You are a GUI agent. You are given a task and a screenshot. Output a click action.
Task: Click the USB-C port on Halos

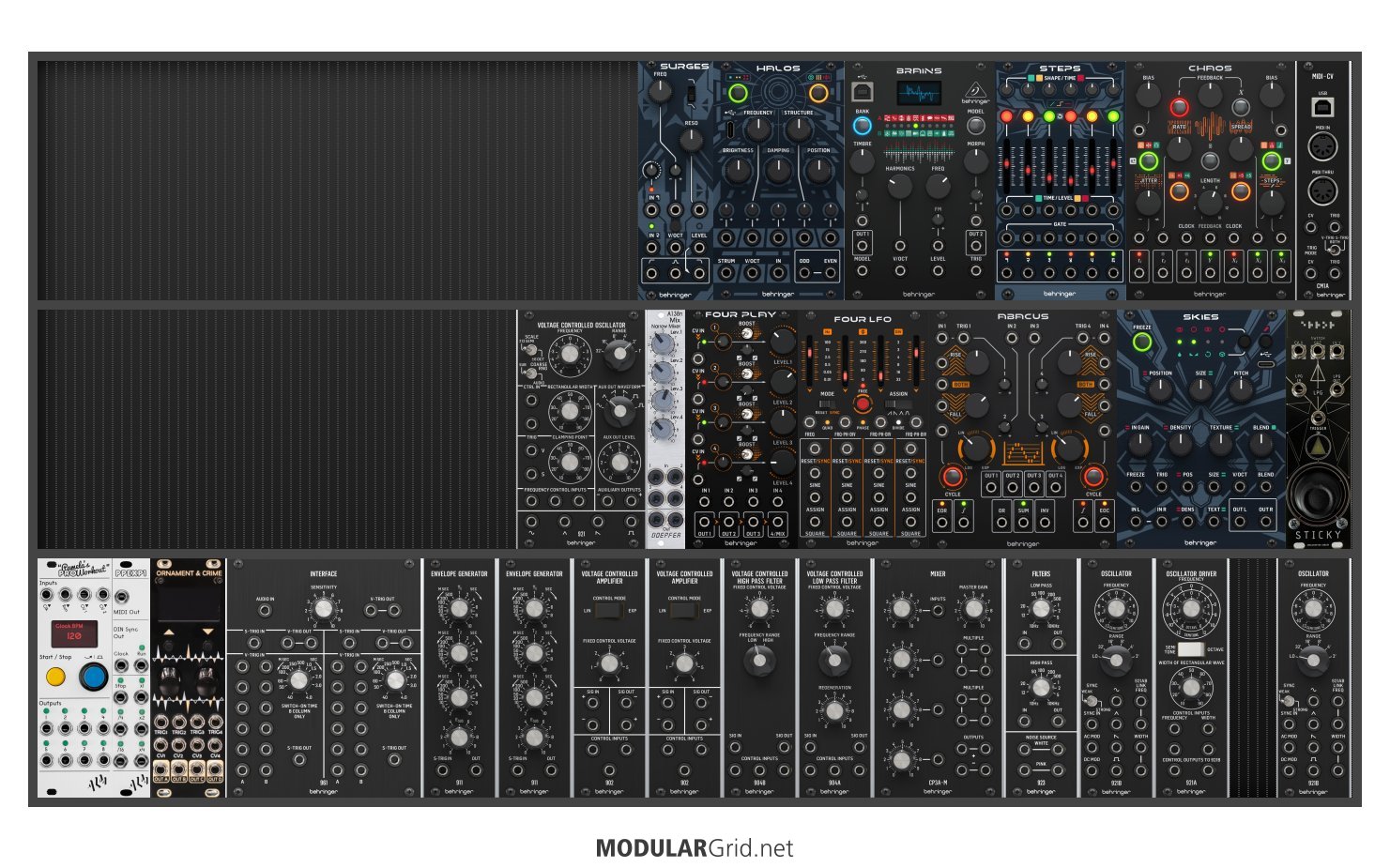[729, 129]
